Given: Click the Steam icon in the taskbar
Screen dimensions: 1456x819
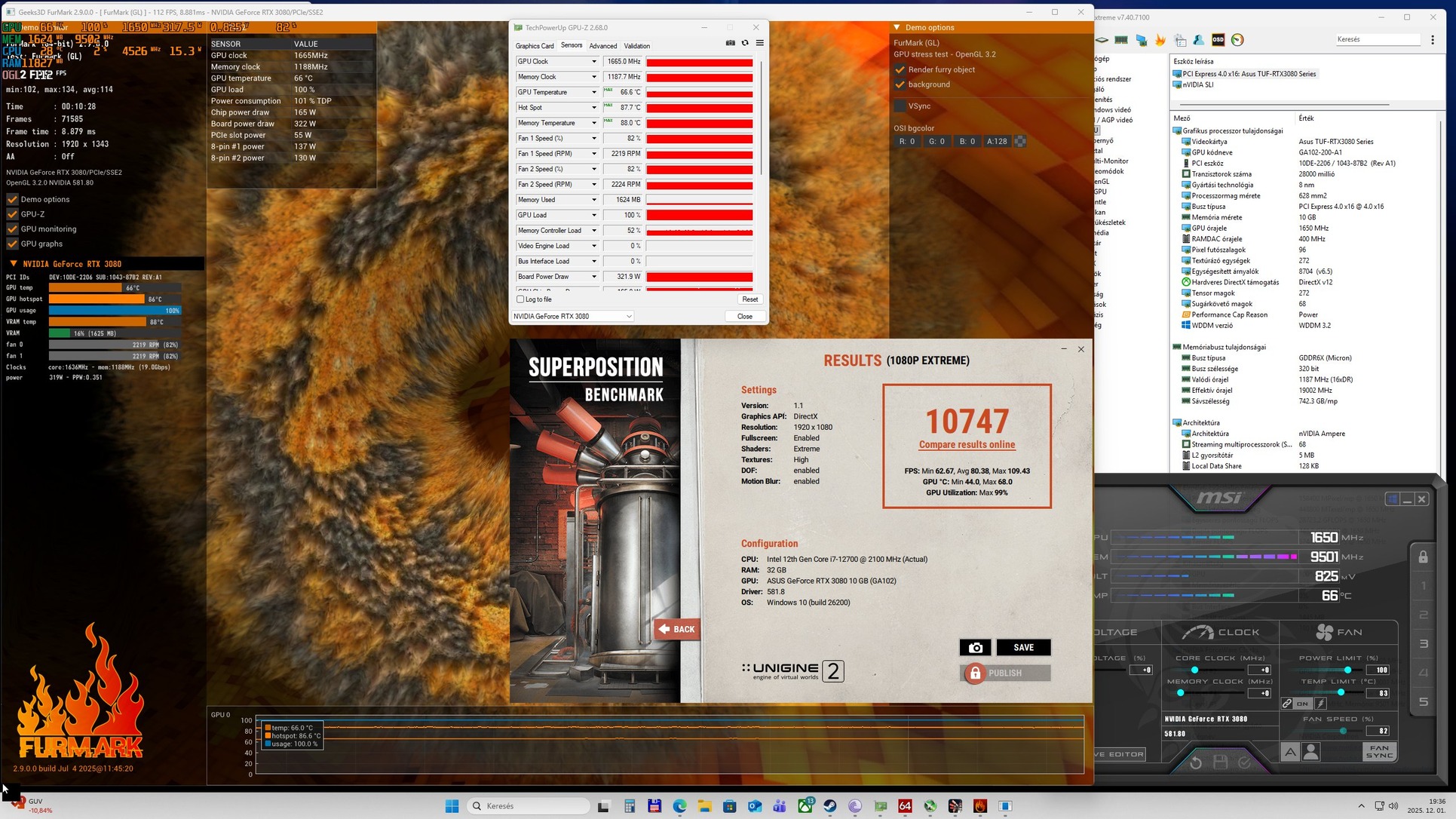Looking at the screenshot, I should point(829,806).
